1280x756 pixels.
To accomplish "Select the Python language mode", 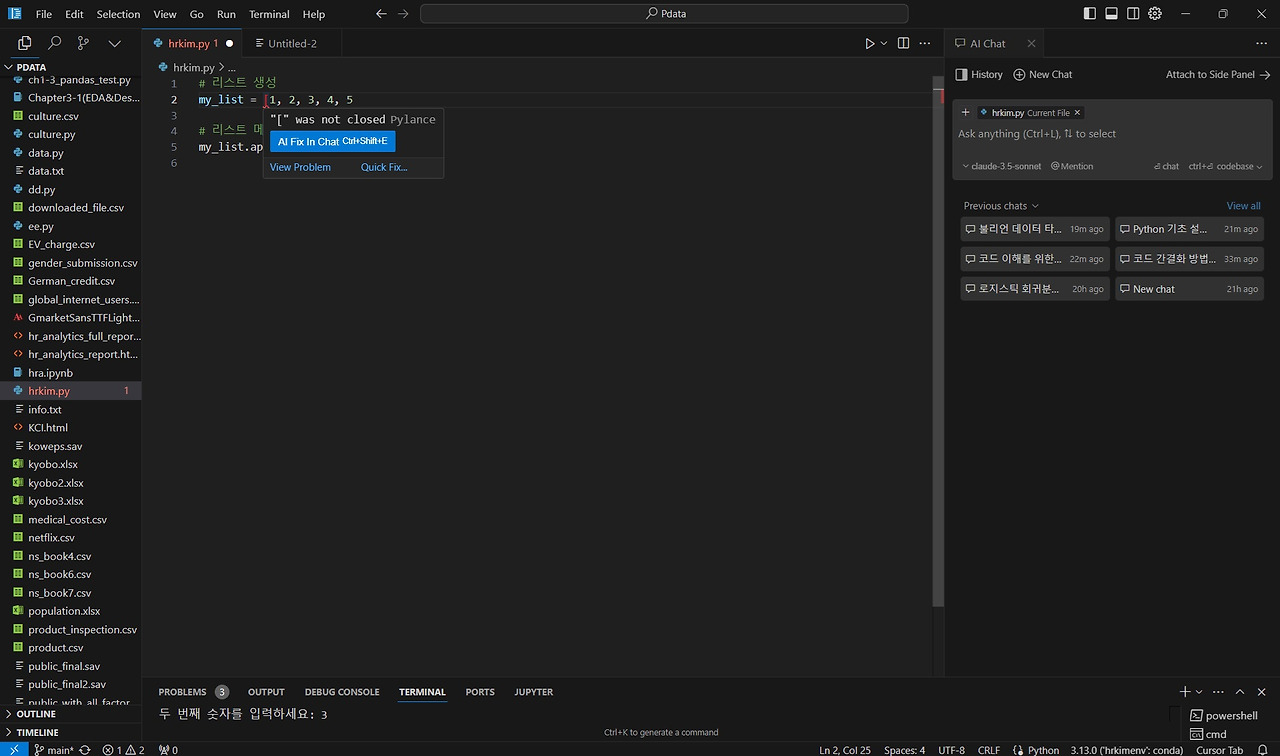I will [x=1043, y=750].
